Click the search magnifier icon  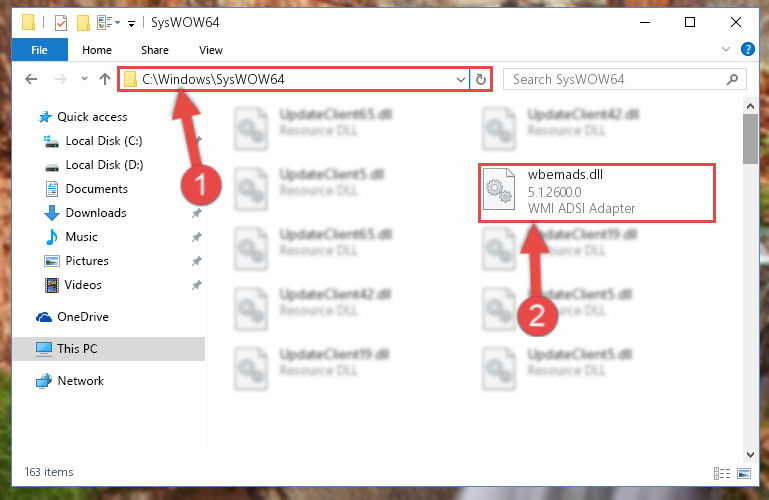[x=732, y=79]
